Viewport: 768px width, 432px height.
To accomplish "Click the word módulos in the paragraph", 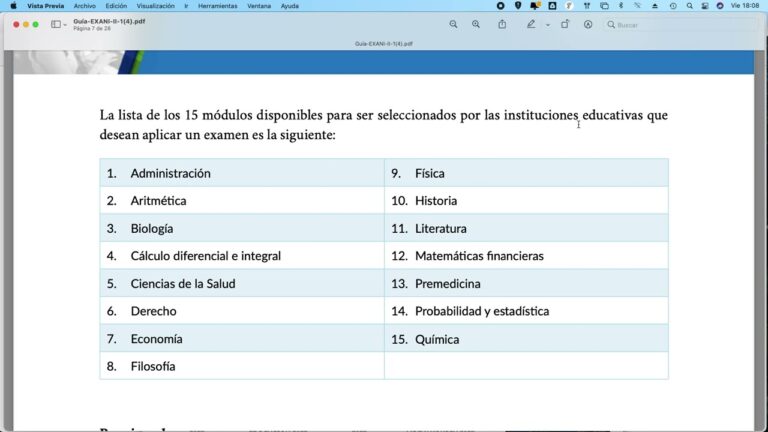I will coord(227,115).
